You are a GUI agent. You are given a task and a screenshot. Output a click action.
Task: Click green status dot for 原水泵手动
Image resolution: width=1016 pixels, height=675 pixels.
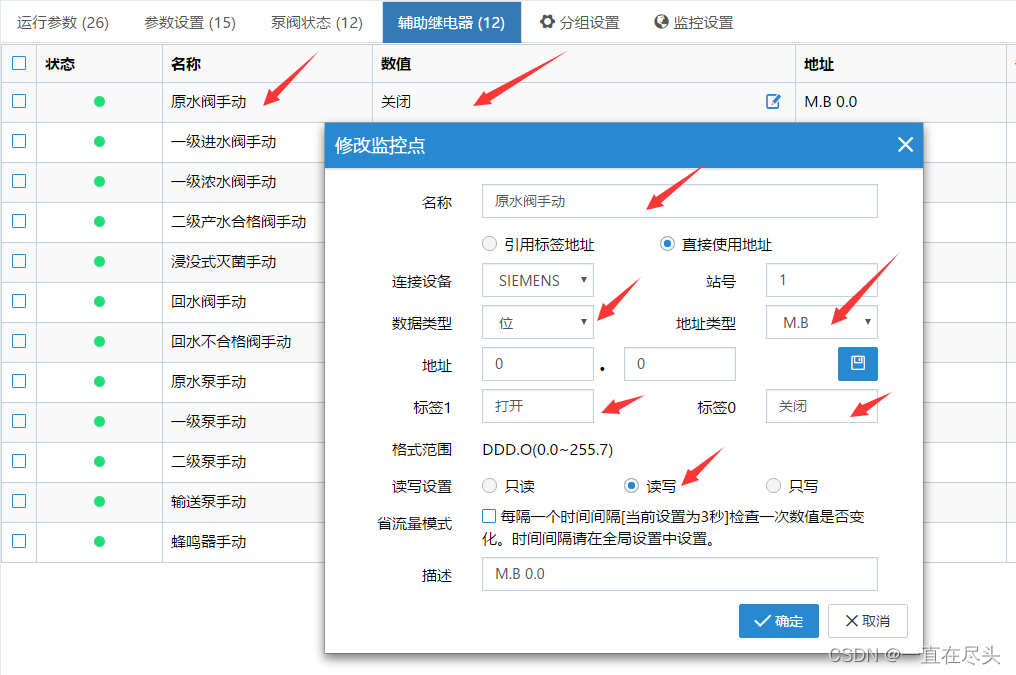coord(99,382)
